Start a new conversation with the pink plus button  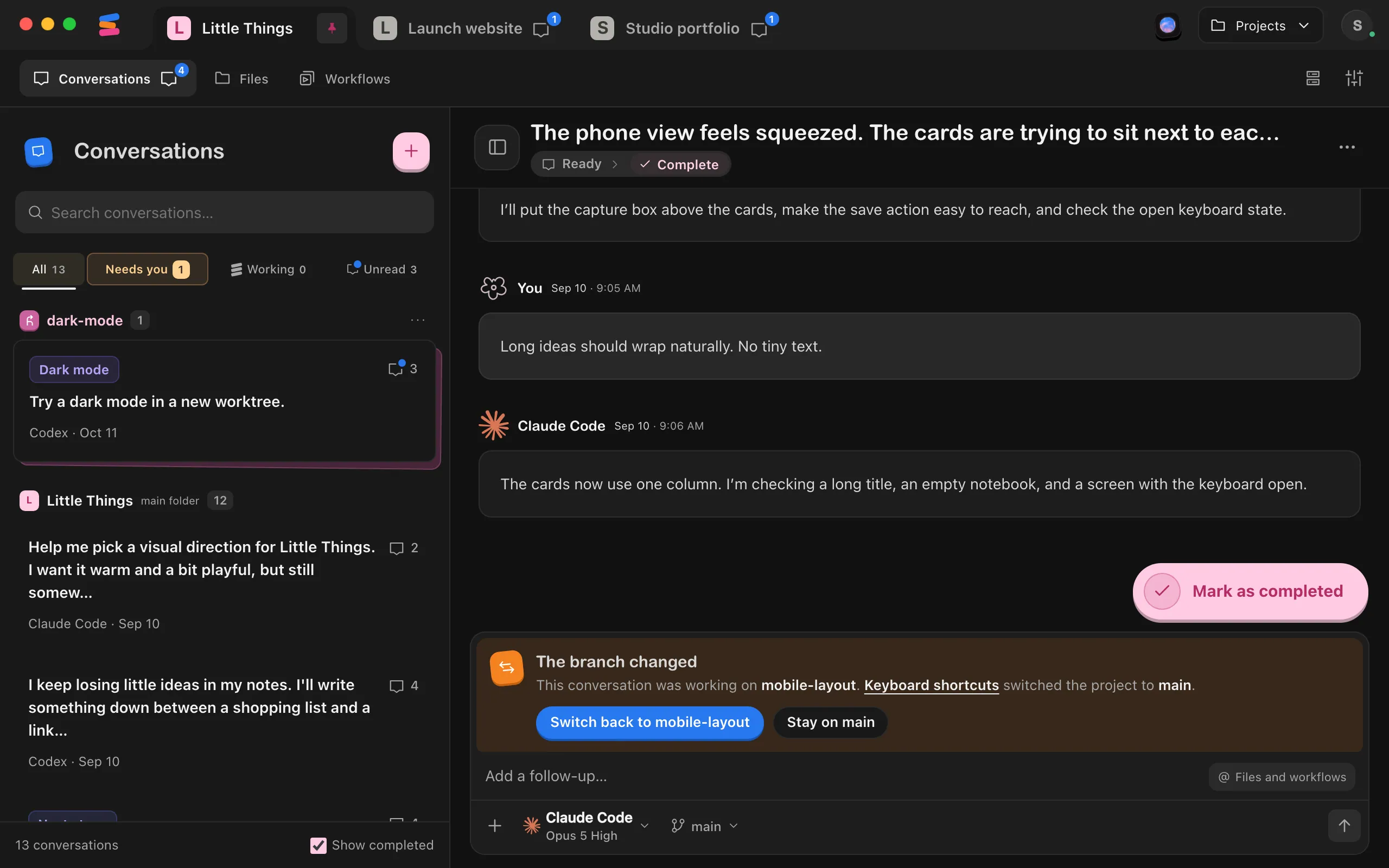point(411,151)
